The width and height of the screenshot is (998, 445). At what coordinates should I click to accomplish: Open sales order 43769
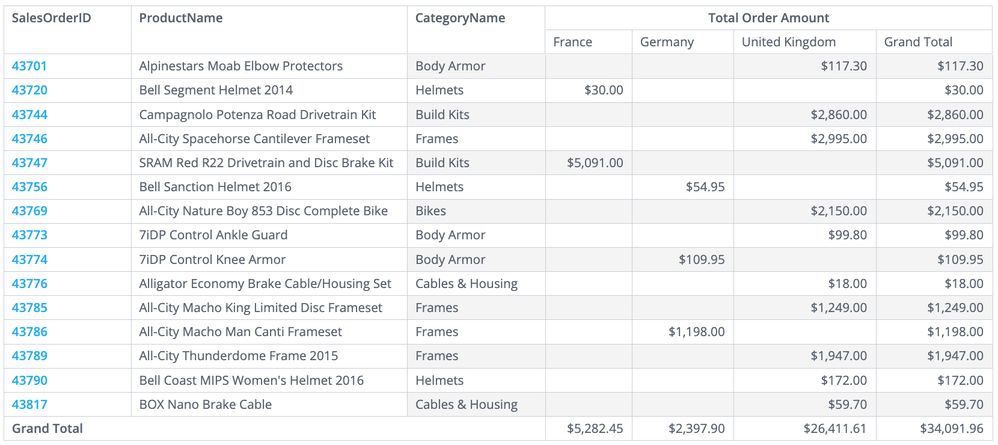(29, 211)
